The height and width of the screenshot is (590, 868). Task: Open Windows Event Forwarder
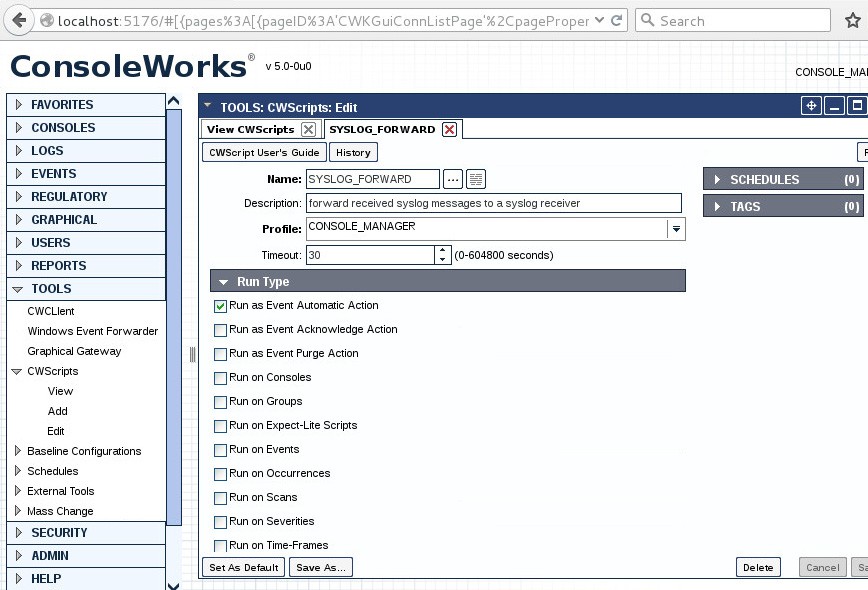tap(92, 331)
